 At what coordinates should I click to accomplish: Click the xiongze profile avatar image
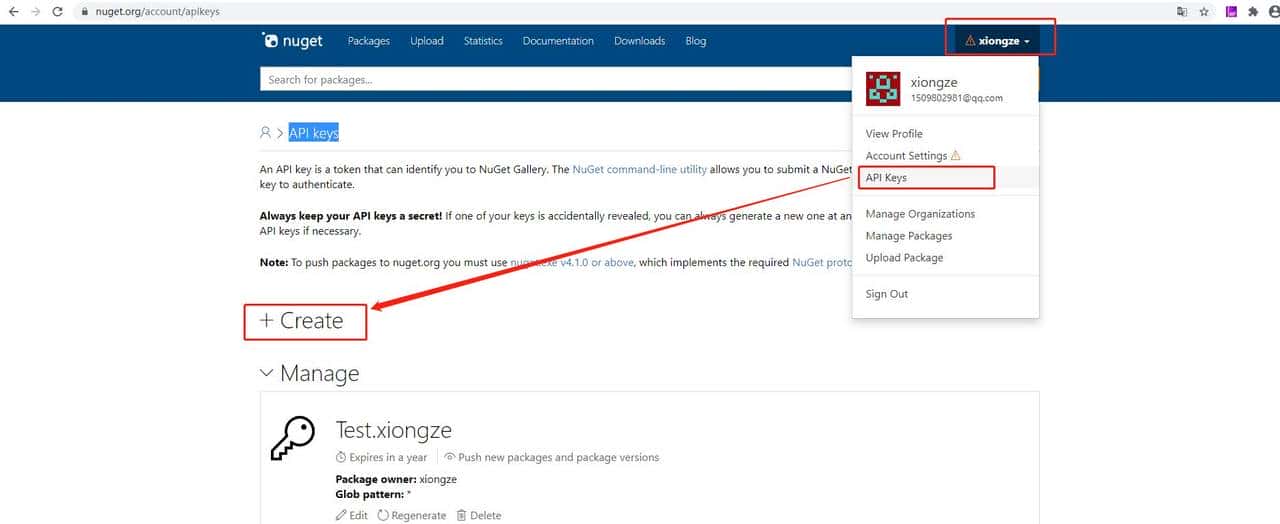pos(883,89)
